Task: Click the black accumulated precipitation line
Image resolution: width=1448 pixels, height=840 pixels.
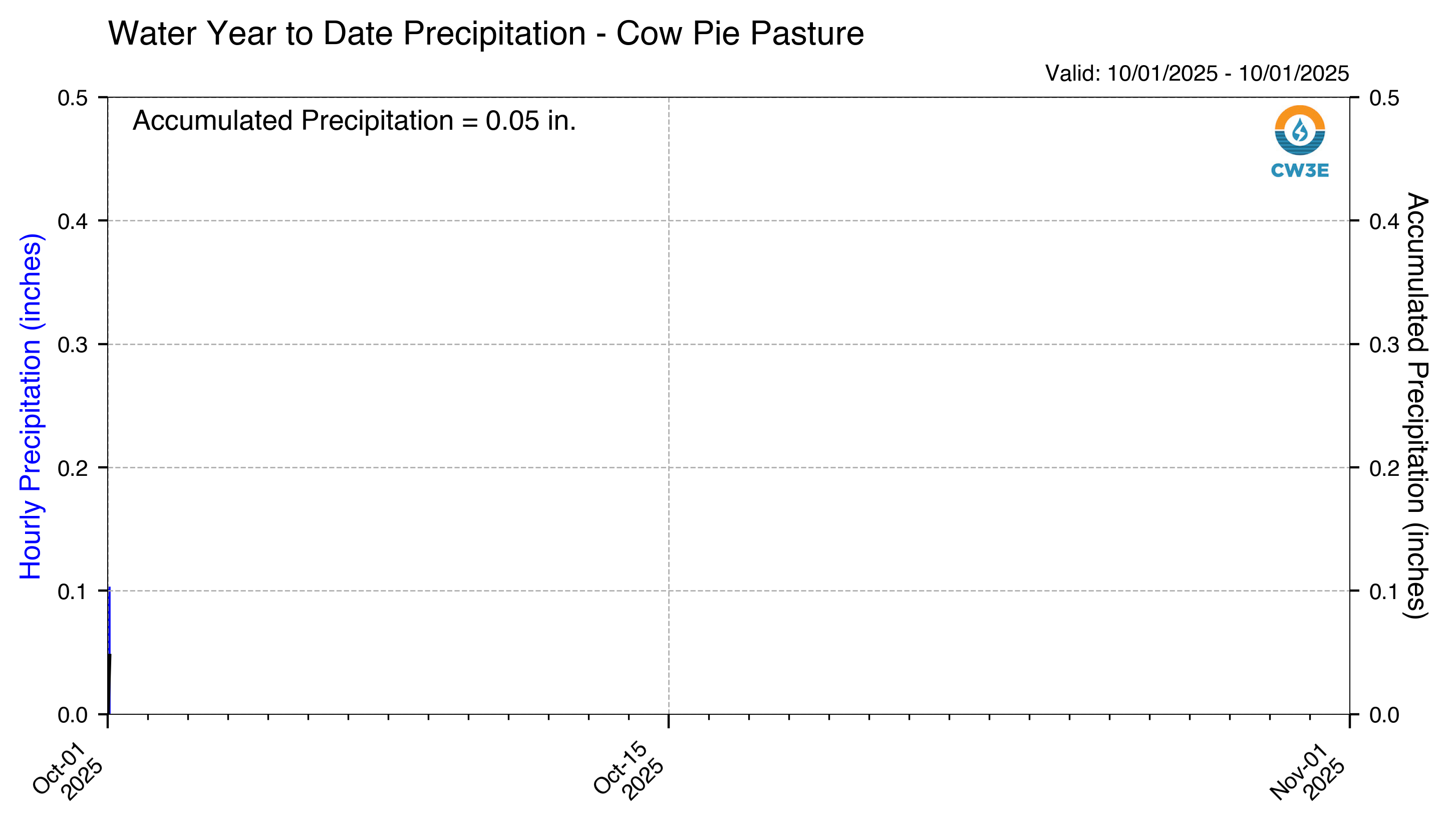Action: tap(109, 684)
